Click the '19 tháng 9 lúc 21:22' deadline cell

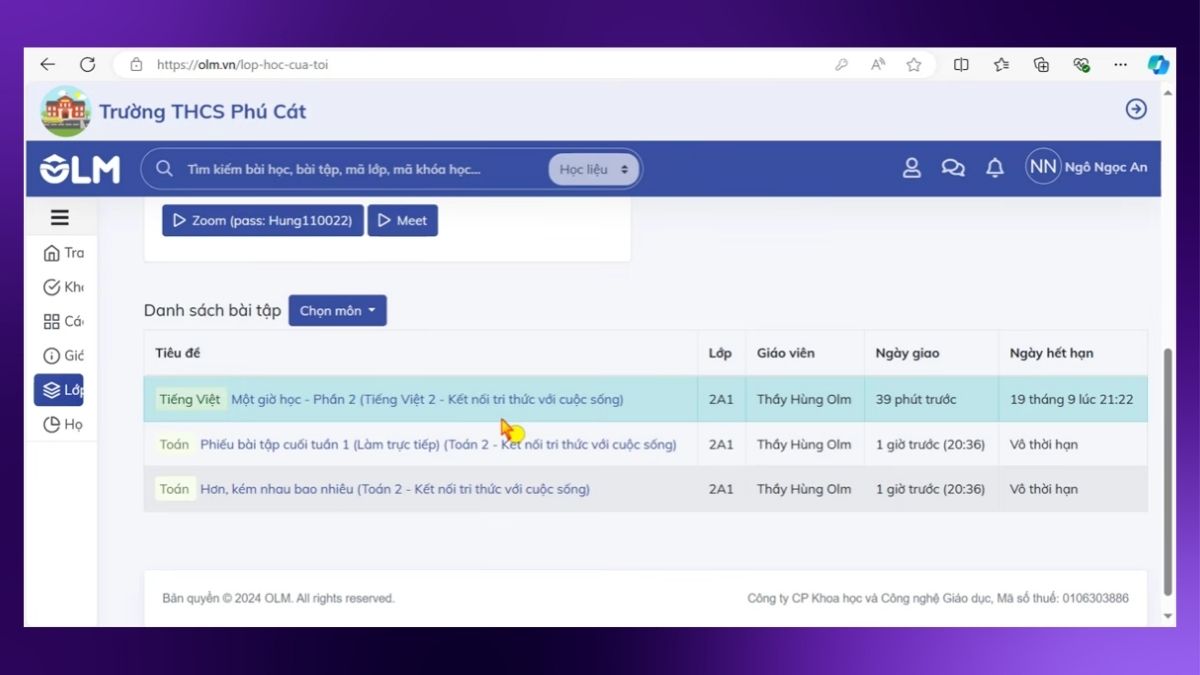[x=1071, y=399]
